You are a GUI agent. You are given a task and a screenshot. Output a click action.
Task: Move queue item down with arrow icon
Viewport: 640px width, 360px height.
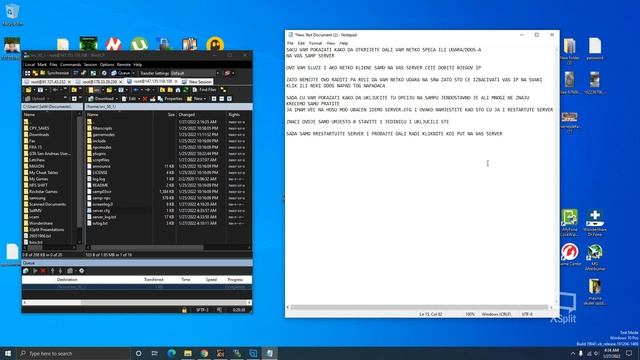(60, 271)
